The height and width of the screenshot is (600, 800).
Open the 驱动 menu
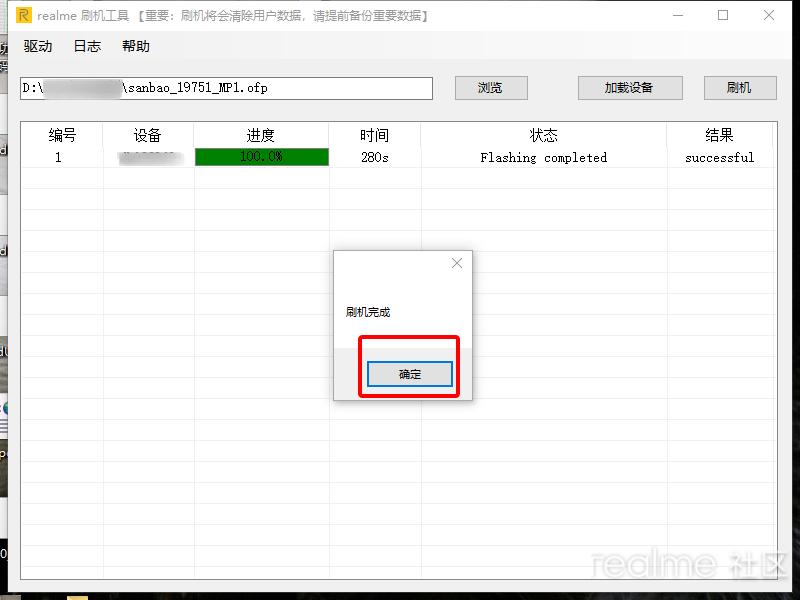coord(36,46)
